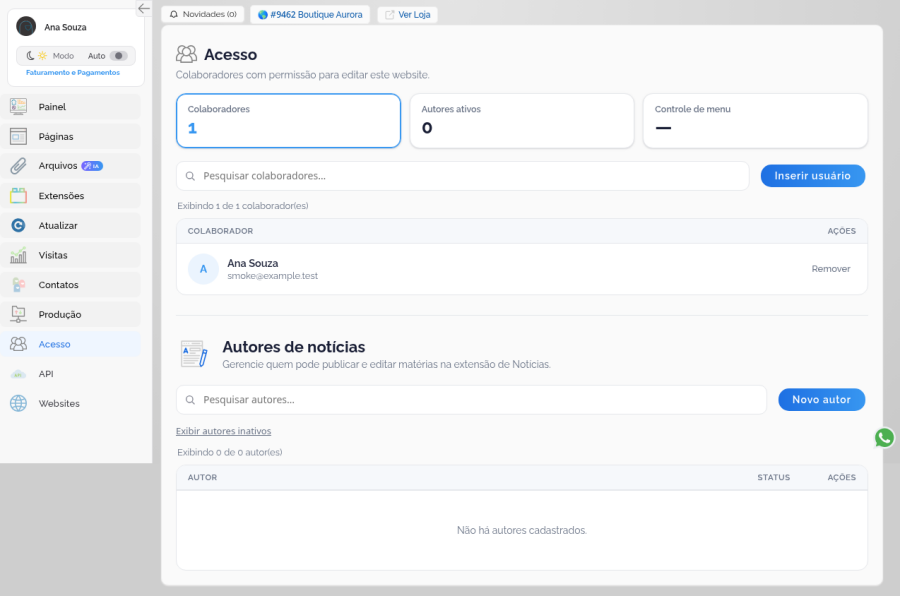Select the #9462 Boutique Aurora tab
The height and width of the screenshot is (596, 900).
click(310, 14)
